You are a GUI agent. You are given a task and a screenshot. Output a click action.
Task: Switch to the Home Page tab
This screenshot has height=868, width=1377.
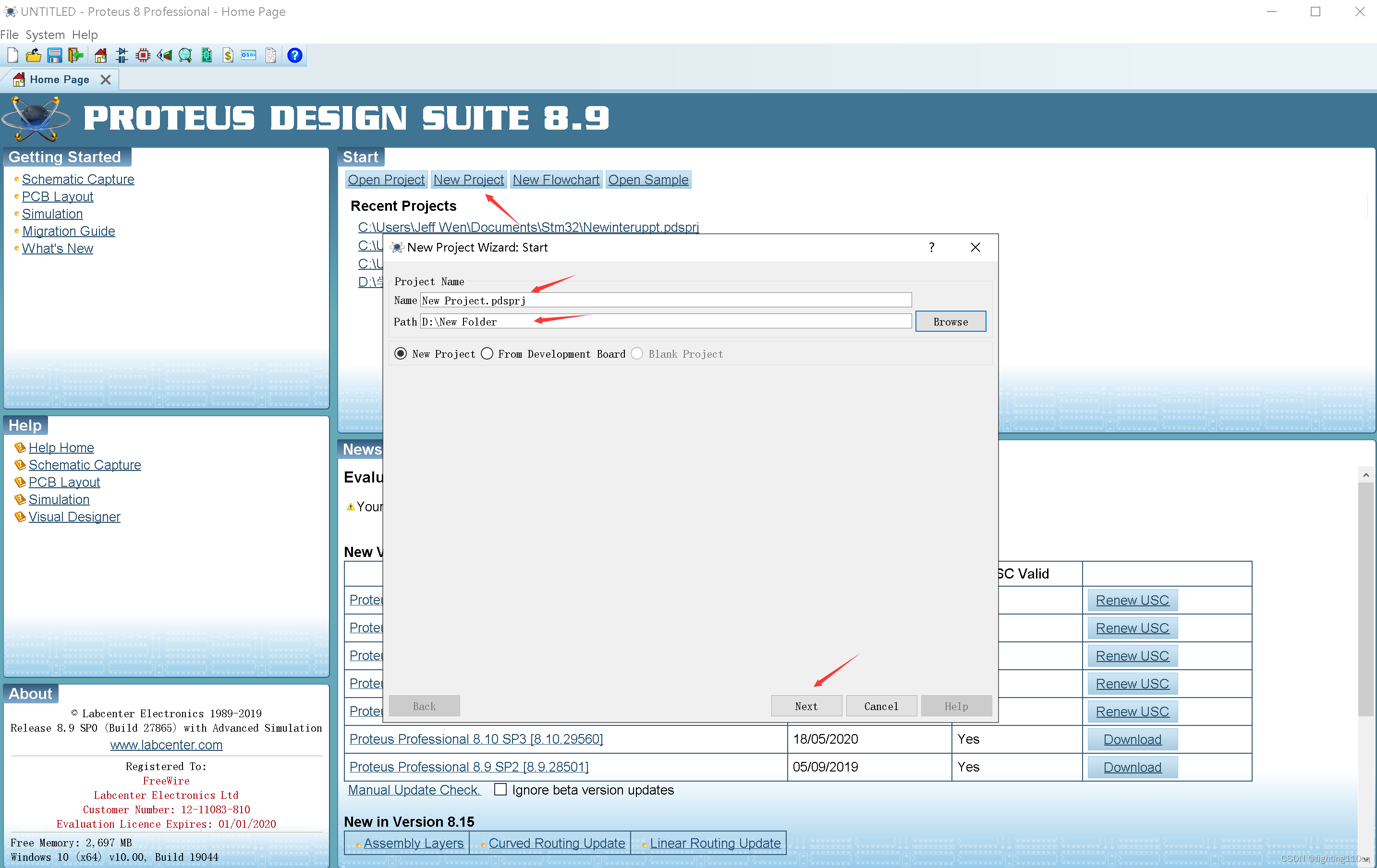[59, 79]
